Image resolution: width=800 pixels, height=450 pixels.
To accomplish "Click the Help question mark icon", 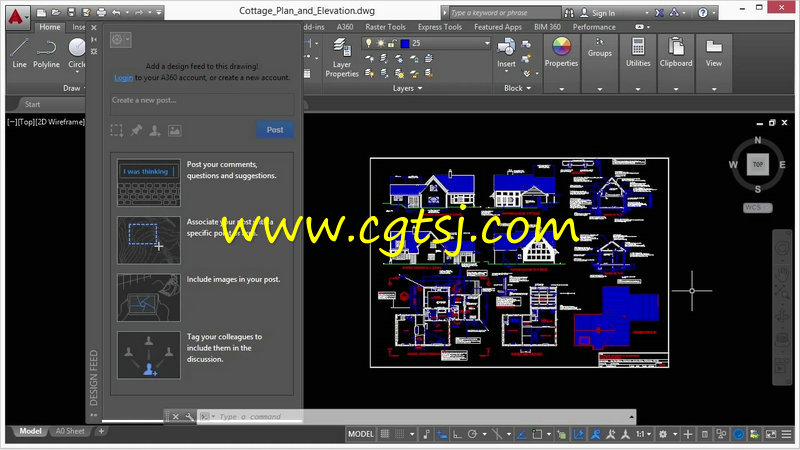I will 703,13.
